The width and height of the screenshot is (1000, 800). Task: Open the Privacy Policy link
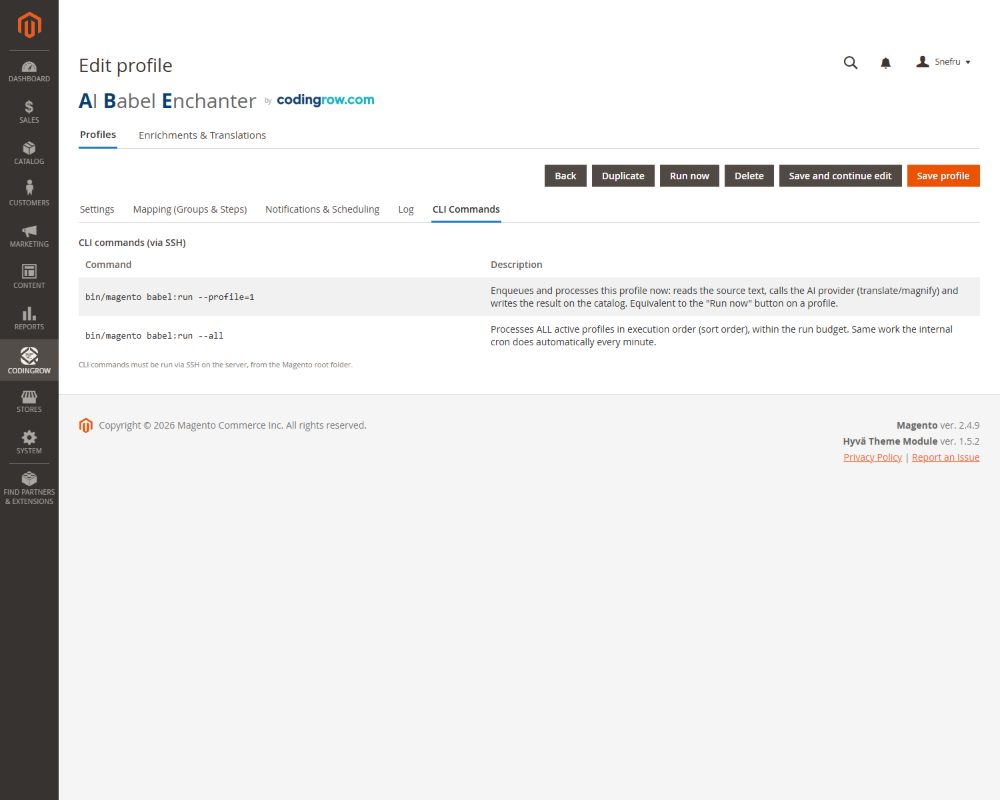pyautogui.click(x=872, y=457)
